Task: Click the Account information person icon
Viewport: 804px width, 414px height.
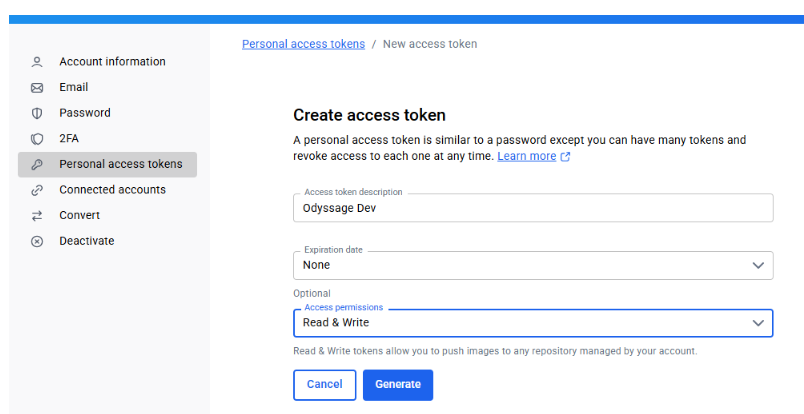Action: point(37,62)
